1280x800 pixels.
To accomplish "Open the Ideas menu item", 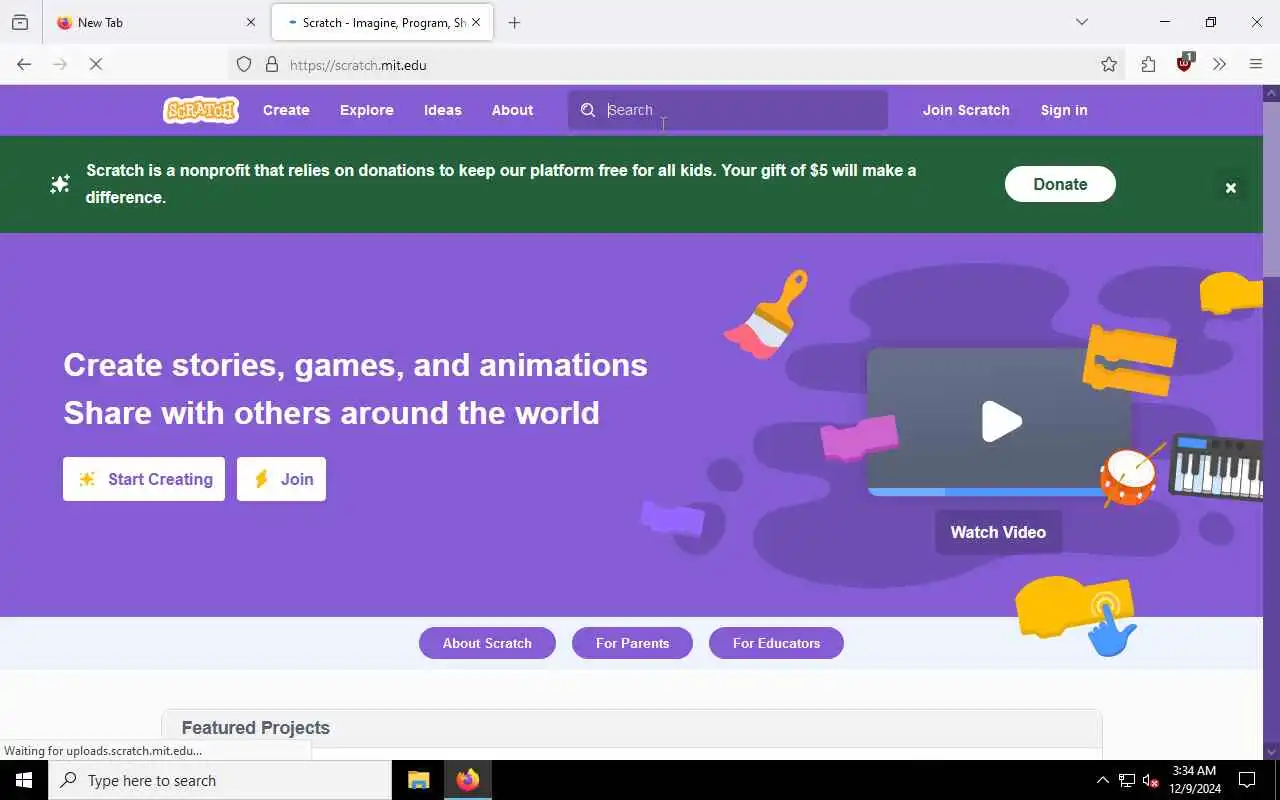I will pos(443,110).
